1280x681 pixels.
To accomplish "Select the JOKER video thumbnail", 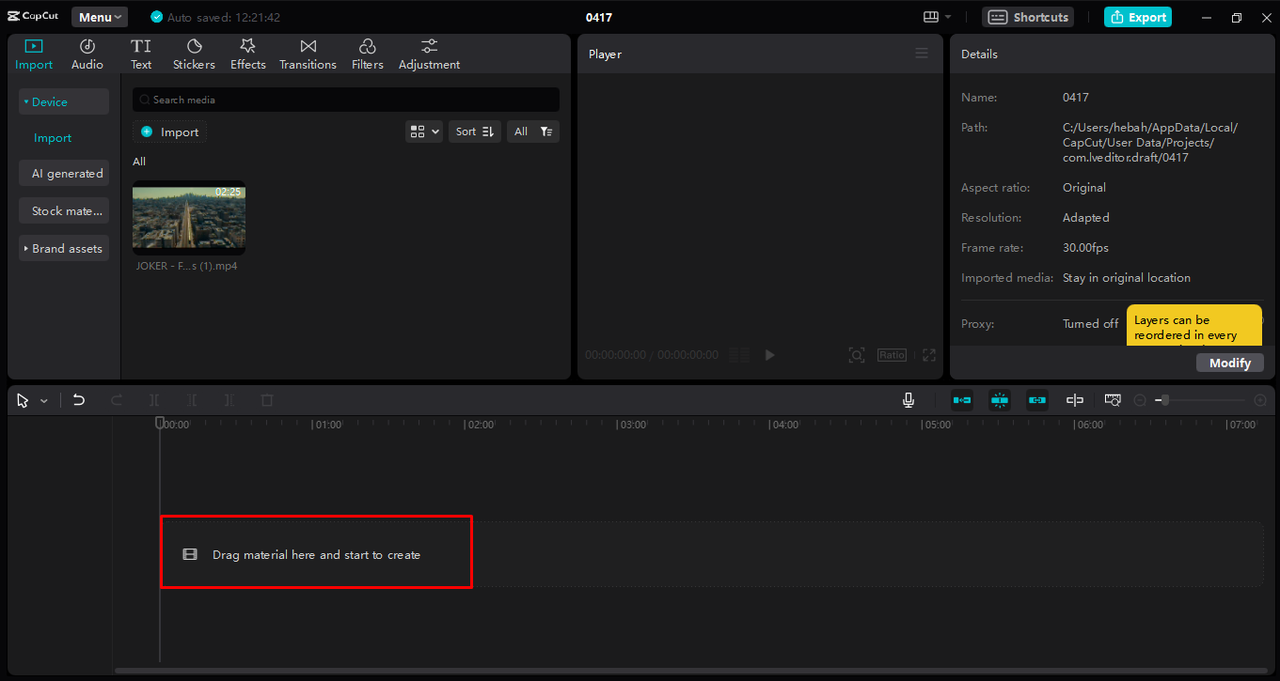I will [x=189, y=217].
